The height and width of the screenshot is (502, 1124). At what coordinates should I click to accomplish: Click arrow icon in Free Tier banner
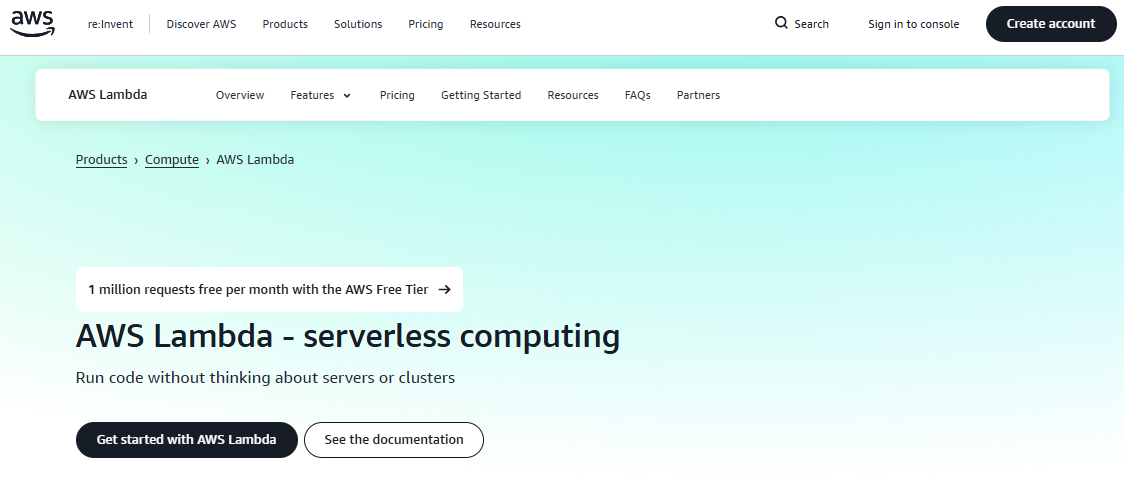click(x=444, y=290)
